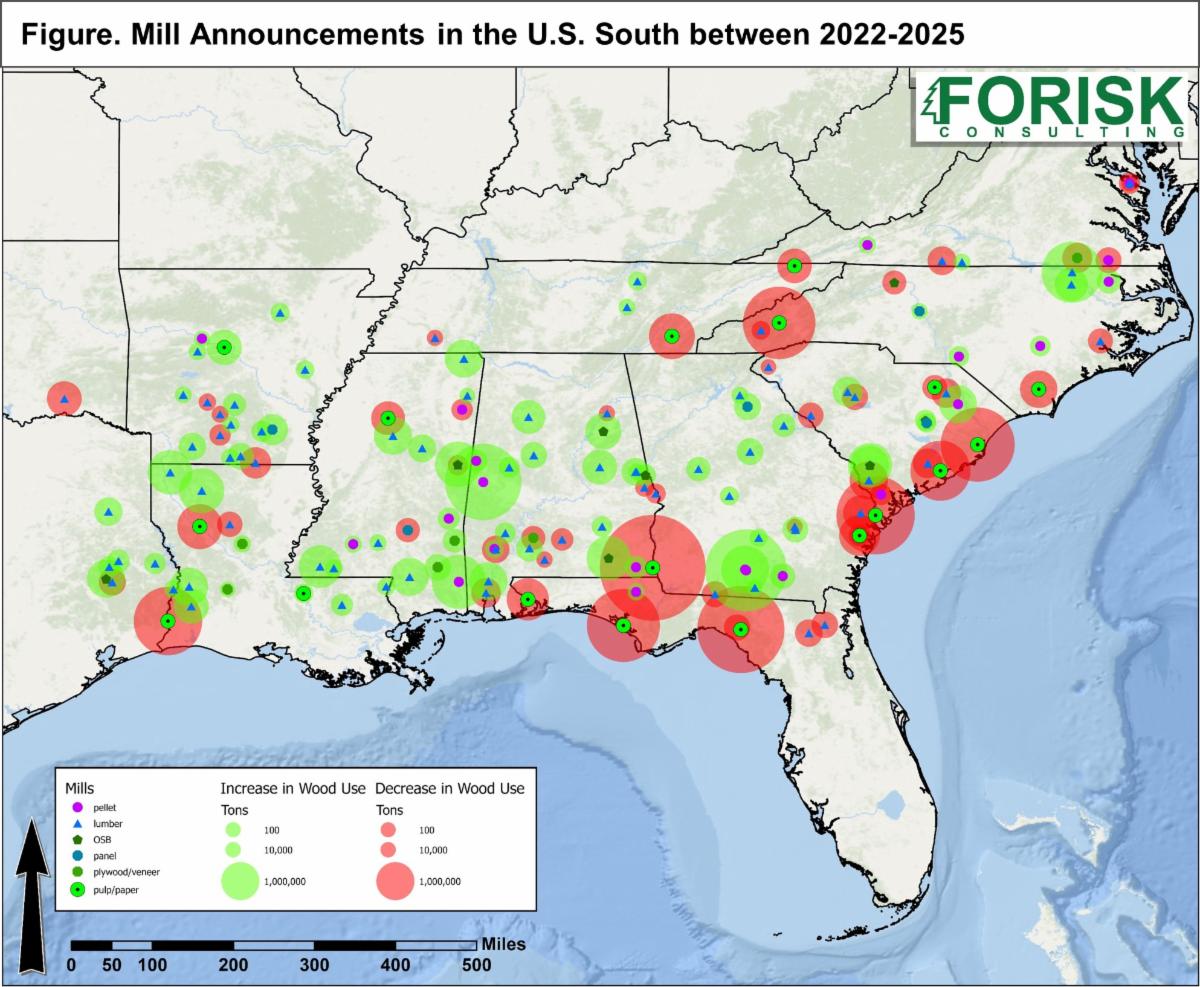1200x987 pixels.
Task: Click the black-and-white scale bar
Action: (x=273, y=946)
